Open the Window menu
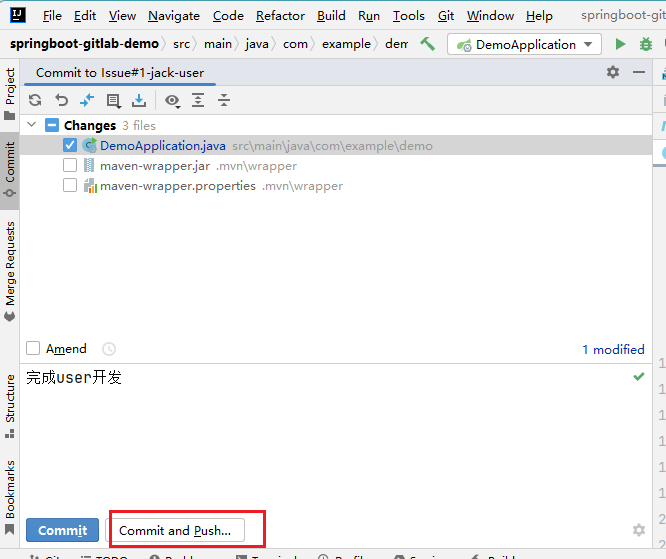Screen dimensions: 666x559 pos(491,16)
